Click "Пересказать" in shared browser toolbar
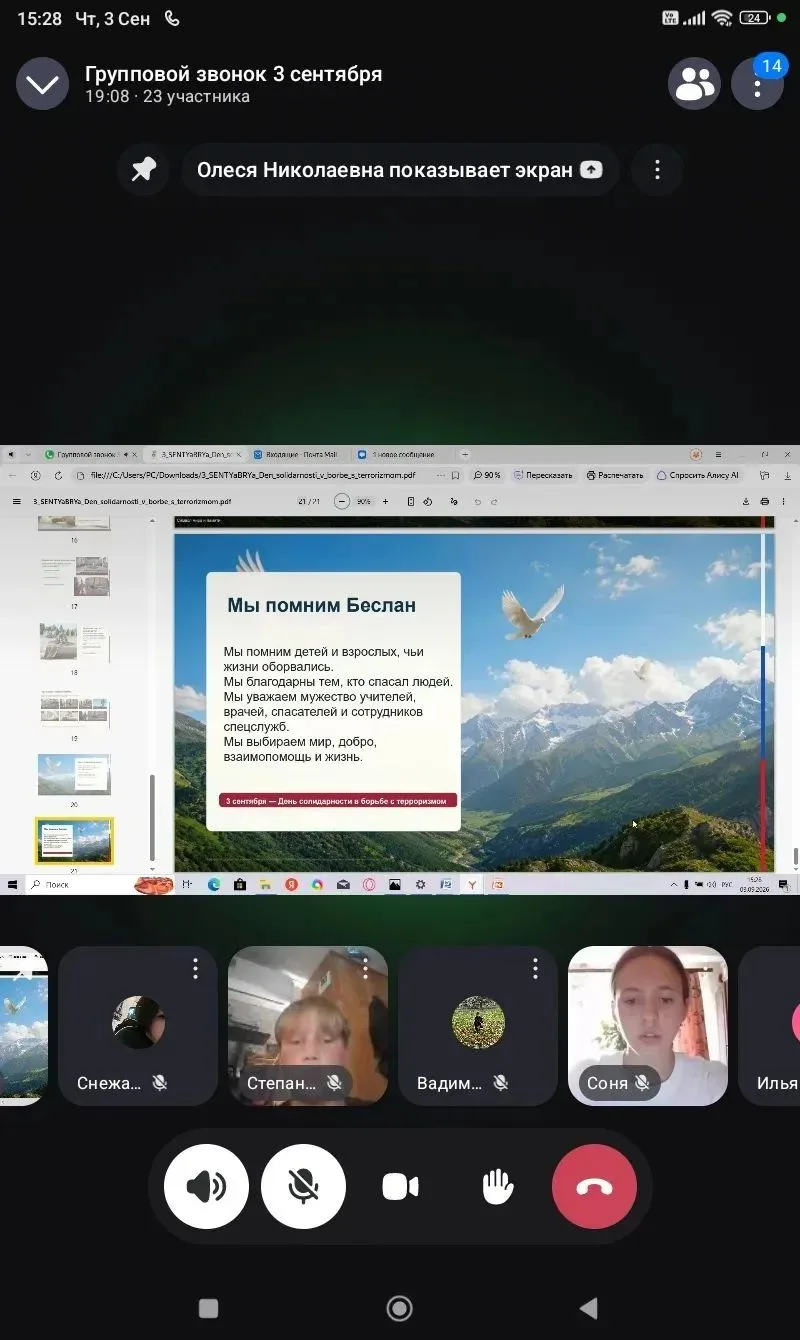This screenshot has height=1340, width=800. click(x=543, y=476)
